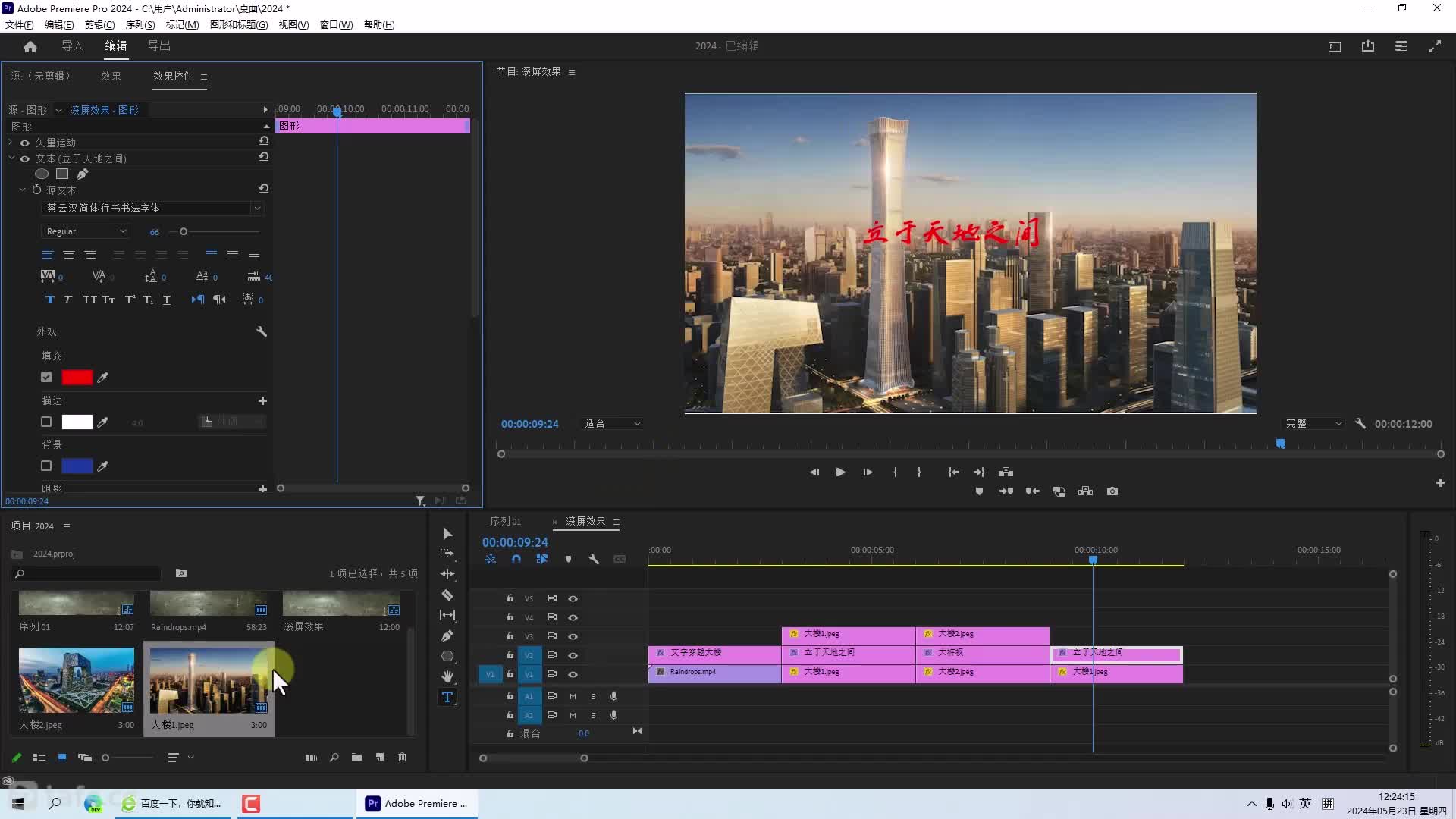Viewport: 1456px width, 819px height.
Task: Switch to the Export workspace tab
Action: point(159,46)
